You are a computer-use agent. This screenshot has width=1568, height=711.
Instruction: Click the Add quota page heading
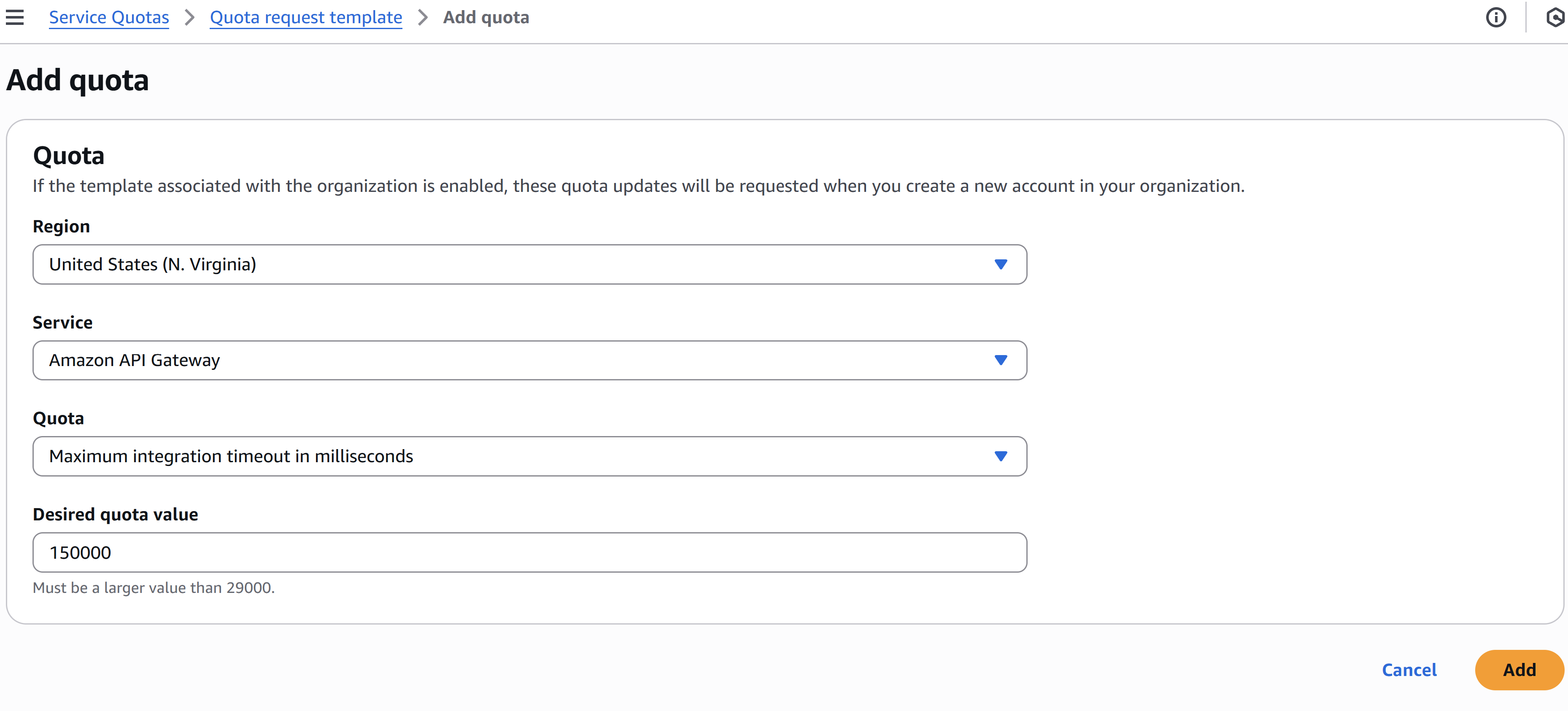click(x=77, y=79)
